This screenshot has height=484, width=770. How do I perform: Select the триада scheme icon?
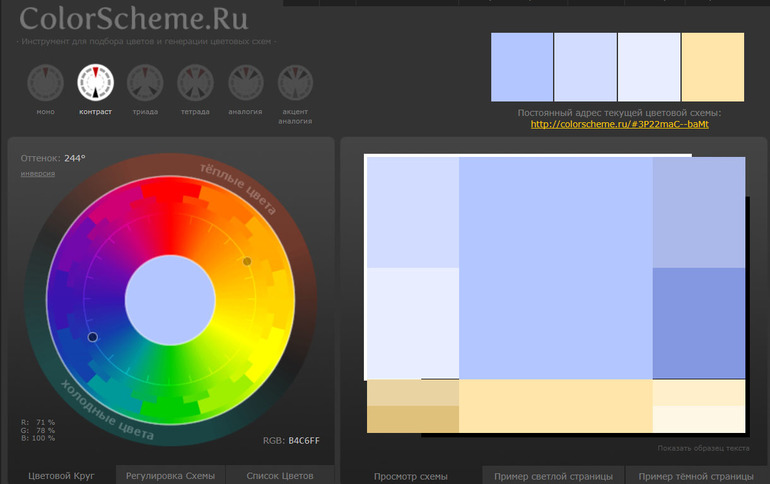coord(145,82)
